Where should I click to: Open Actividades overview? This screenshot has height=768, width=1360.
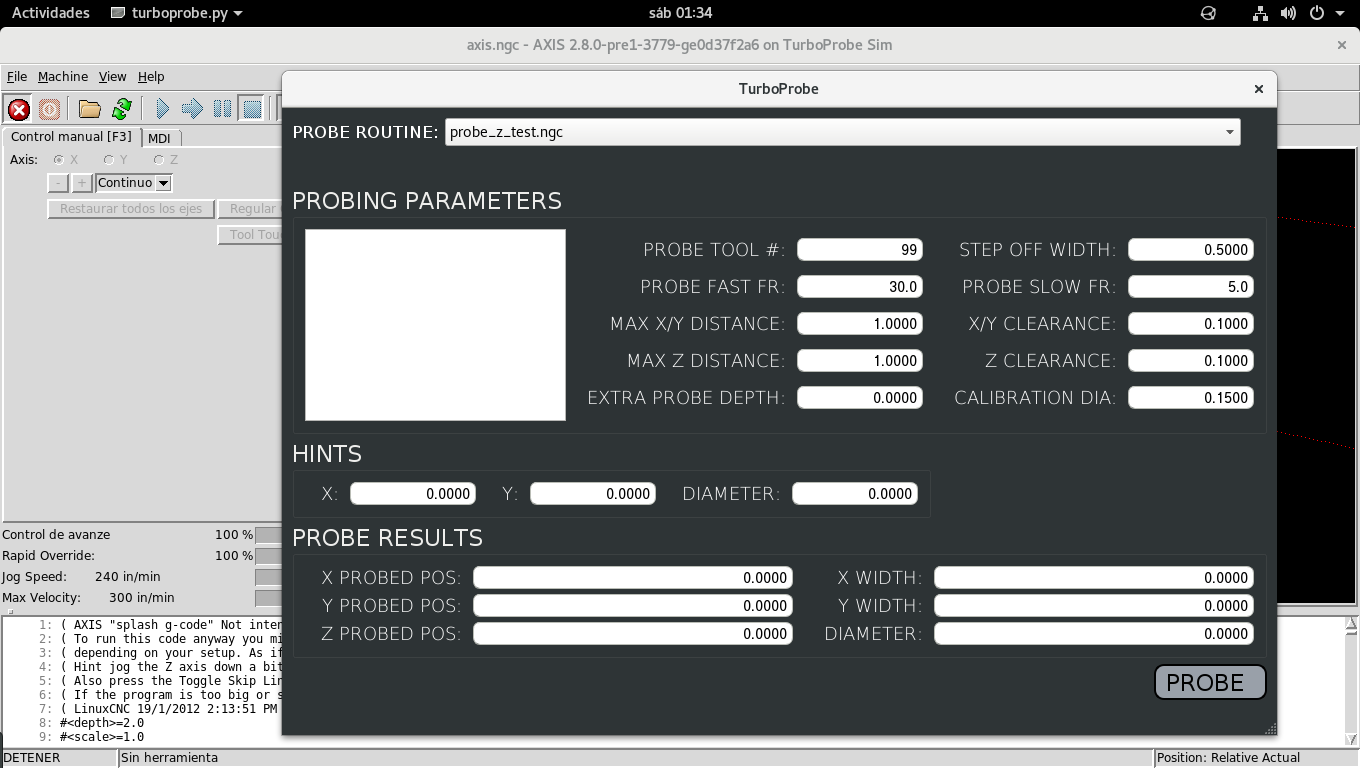point(50,13)
